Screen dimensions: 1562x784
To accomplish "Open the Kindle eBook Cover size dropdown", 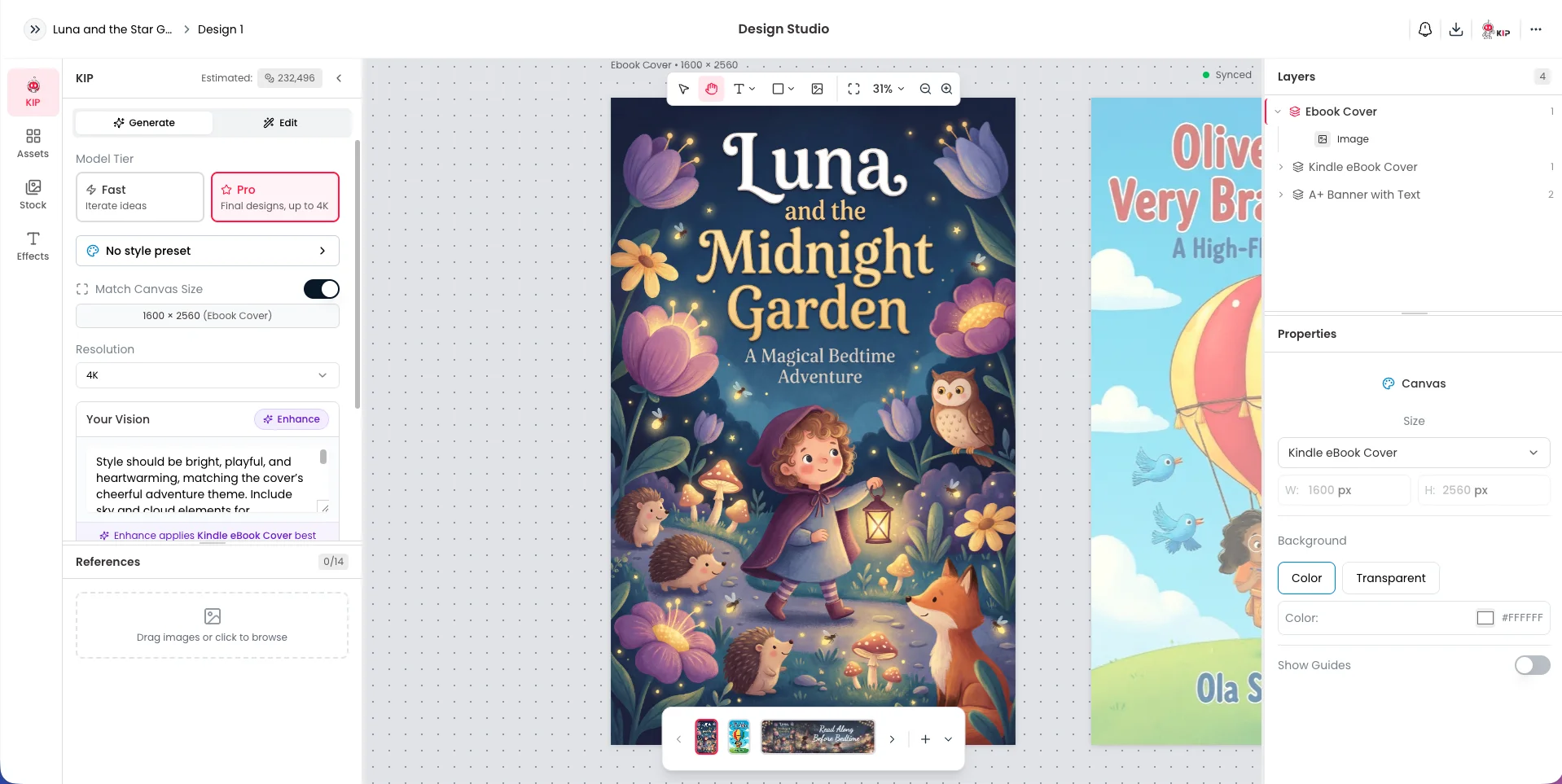I will (1414, 453).
